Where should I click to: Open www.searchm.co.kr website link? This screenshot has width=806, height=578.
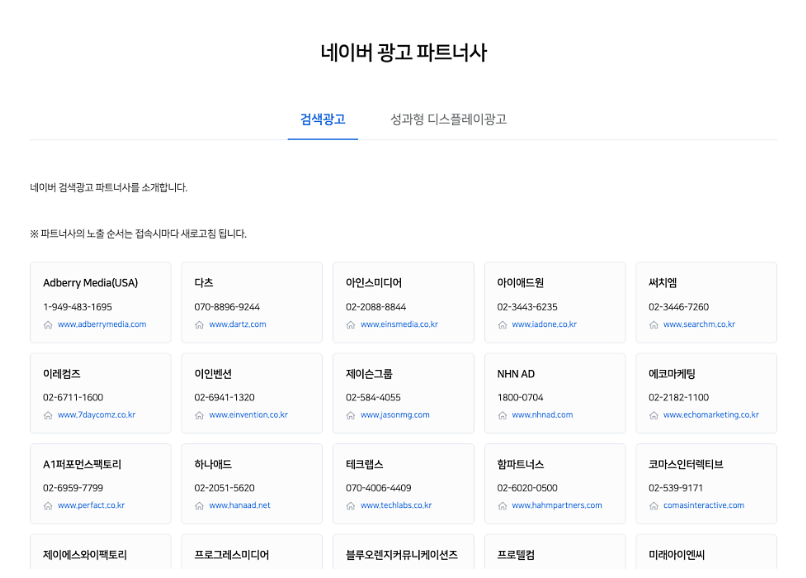coord(699,324)
